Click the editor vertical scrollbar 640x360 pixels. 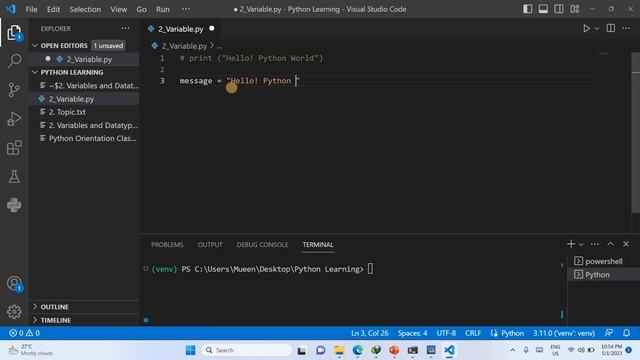(636, 133)
